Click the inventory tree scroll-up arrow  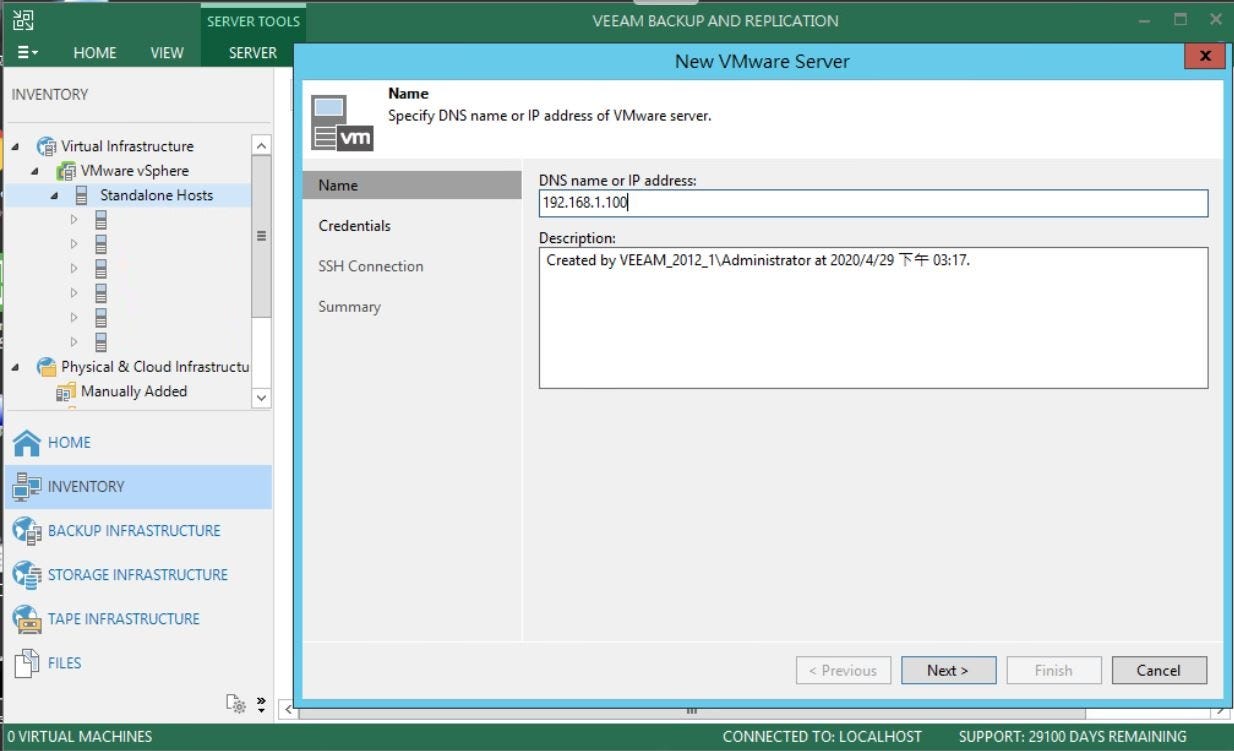tap(261, 145)
